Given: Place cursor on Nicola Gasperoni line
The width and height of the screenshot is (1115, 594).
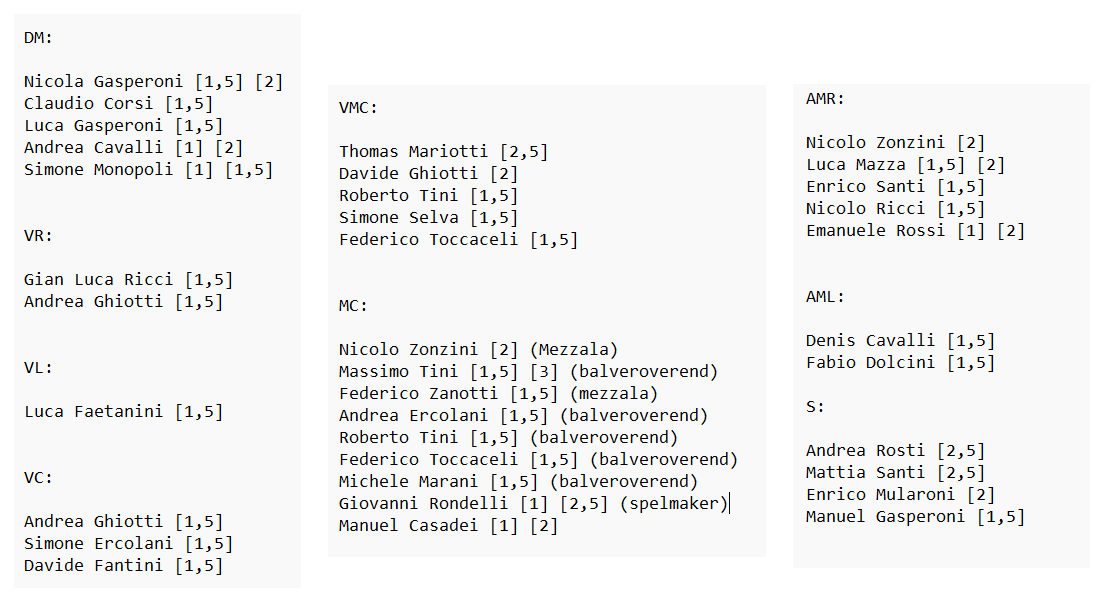Looking at the screenshot, I should pyautogui.click(x=154, y=82).
